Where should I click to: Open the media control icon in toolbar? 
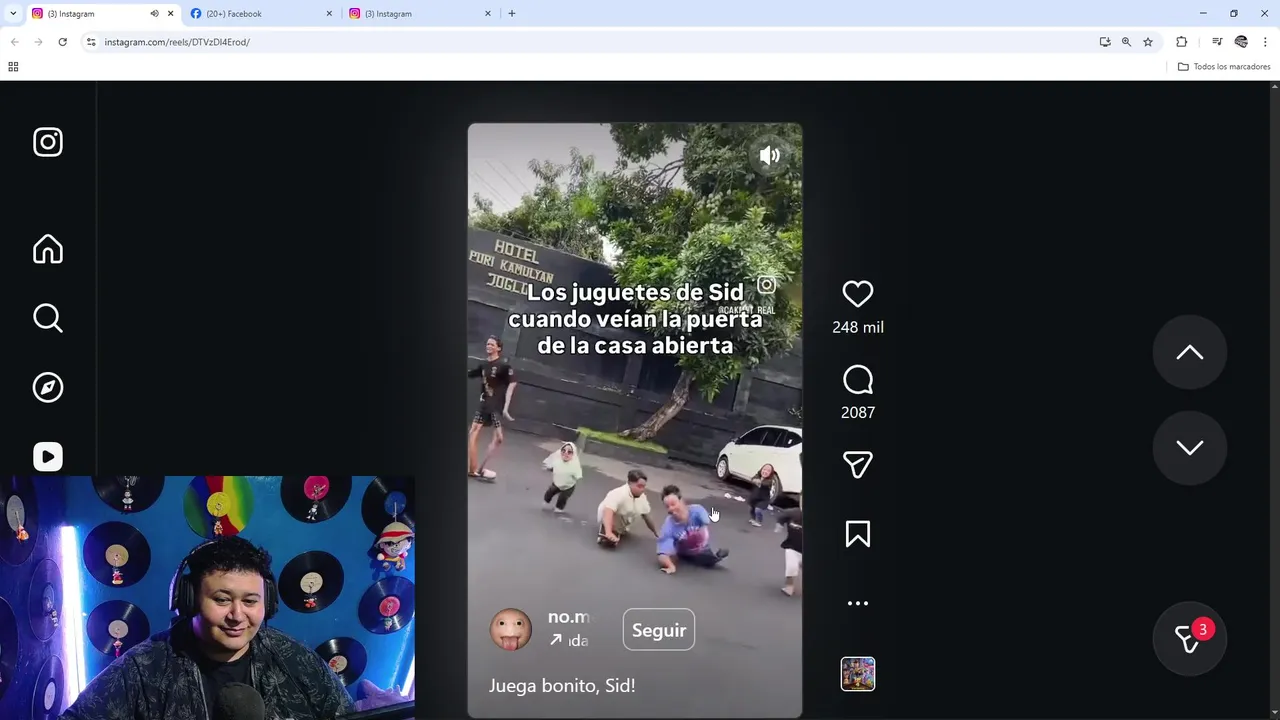[x=1217, y=42]
